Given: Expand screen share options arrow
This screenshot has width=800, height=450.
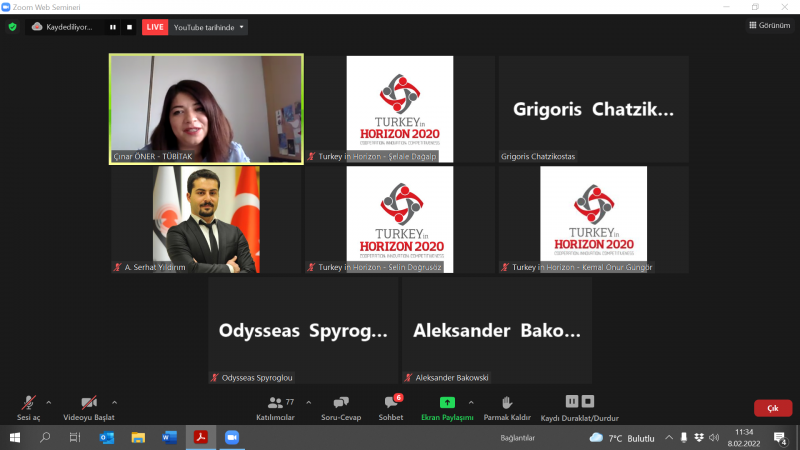Looking at the screenshot, I should [471, 403].
